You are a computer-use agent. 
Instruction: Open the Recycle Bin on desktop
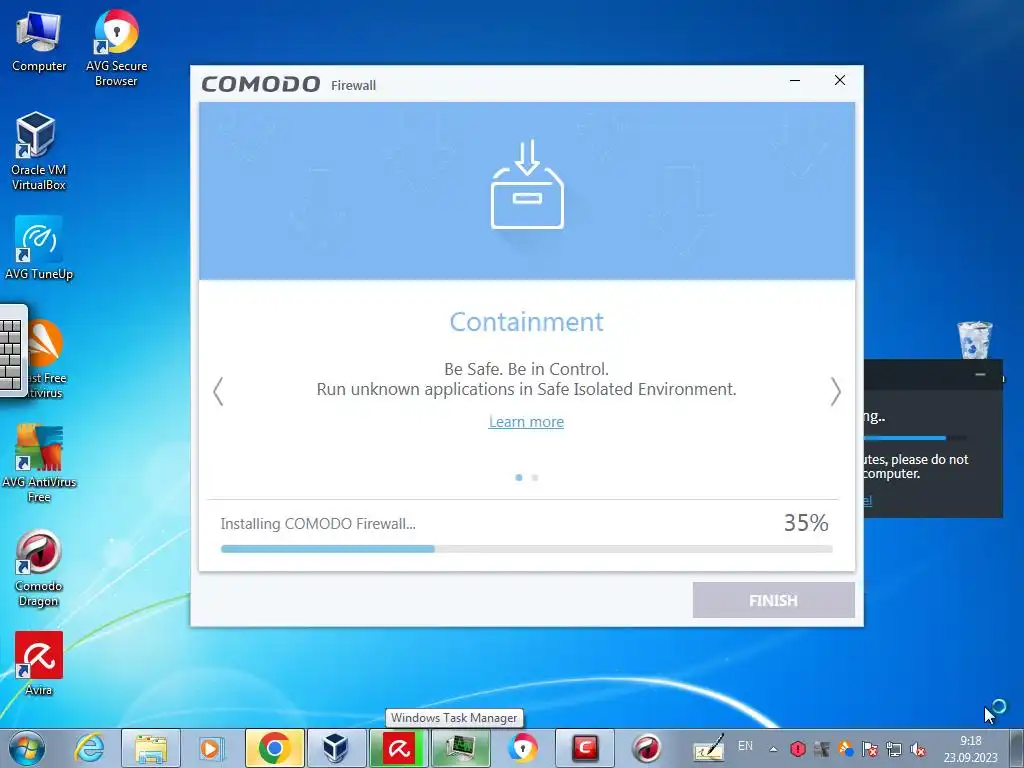click(x=974, y=340)
